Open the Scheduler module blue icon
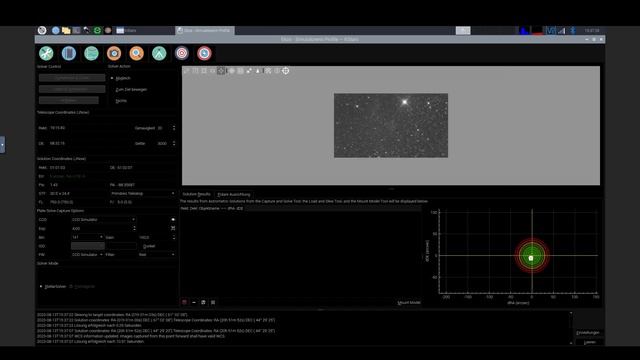This screenshot has height=360, width=640. tap(69, 53)
